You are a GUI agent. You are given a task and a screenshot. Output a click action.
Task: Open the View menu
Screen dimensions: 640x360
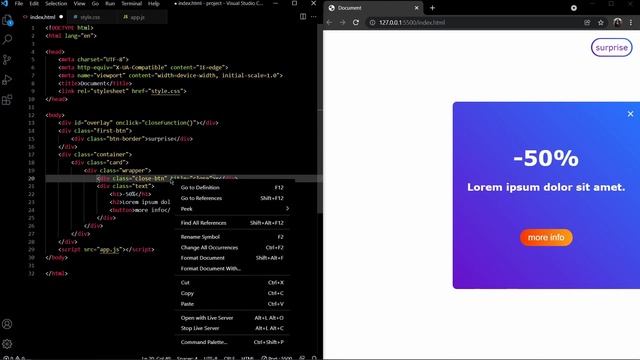pos(79,3)
